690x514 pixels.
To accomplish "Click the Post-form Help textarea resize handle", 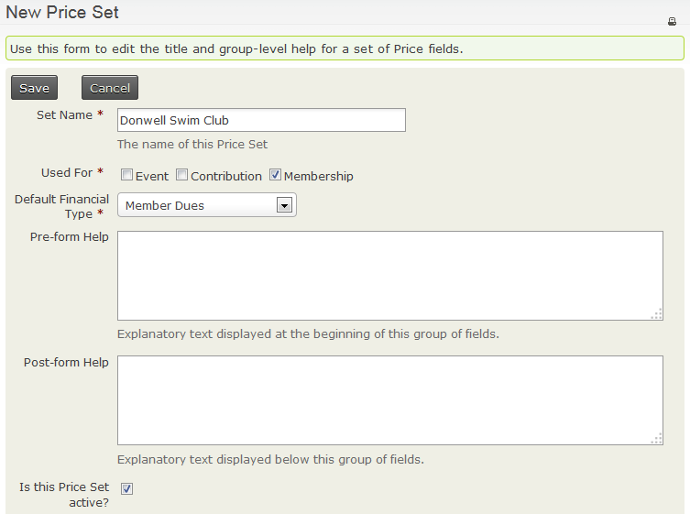I will 656,438.
